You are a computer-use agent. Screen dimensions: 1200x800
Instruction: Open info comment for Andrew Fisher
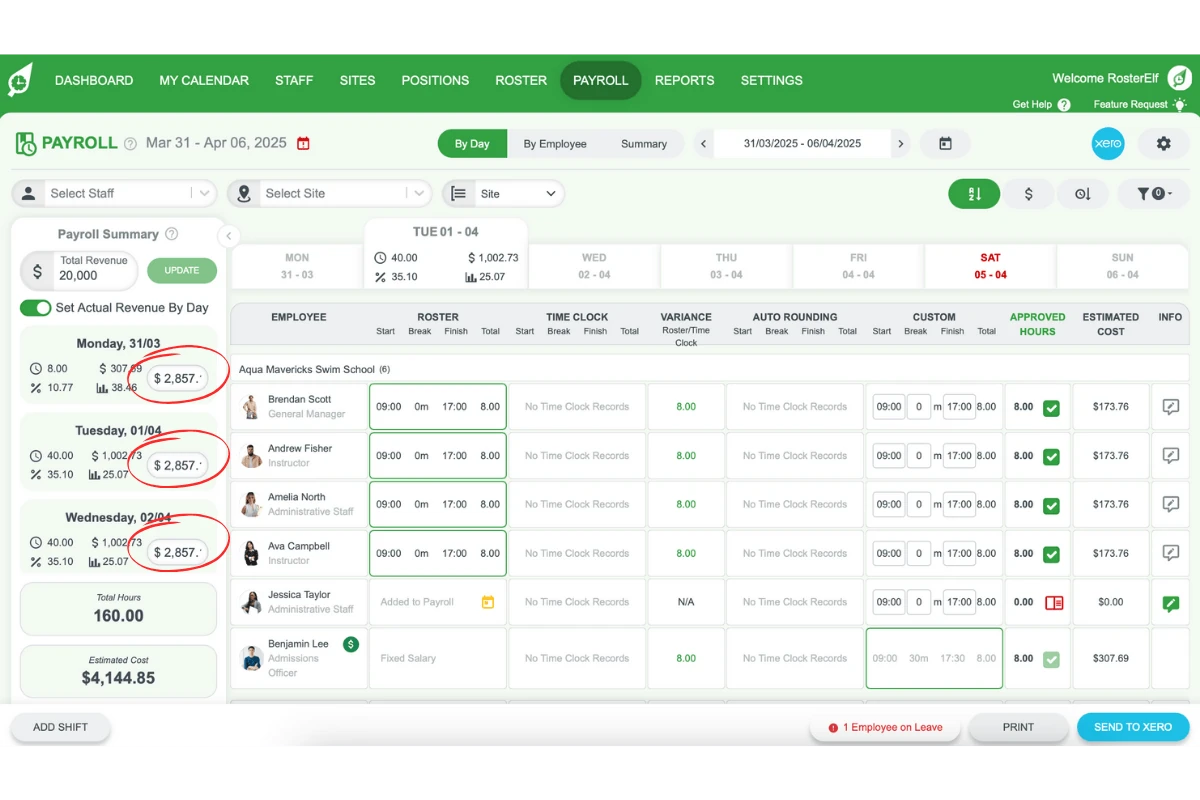click(1171, 456)
